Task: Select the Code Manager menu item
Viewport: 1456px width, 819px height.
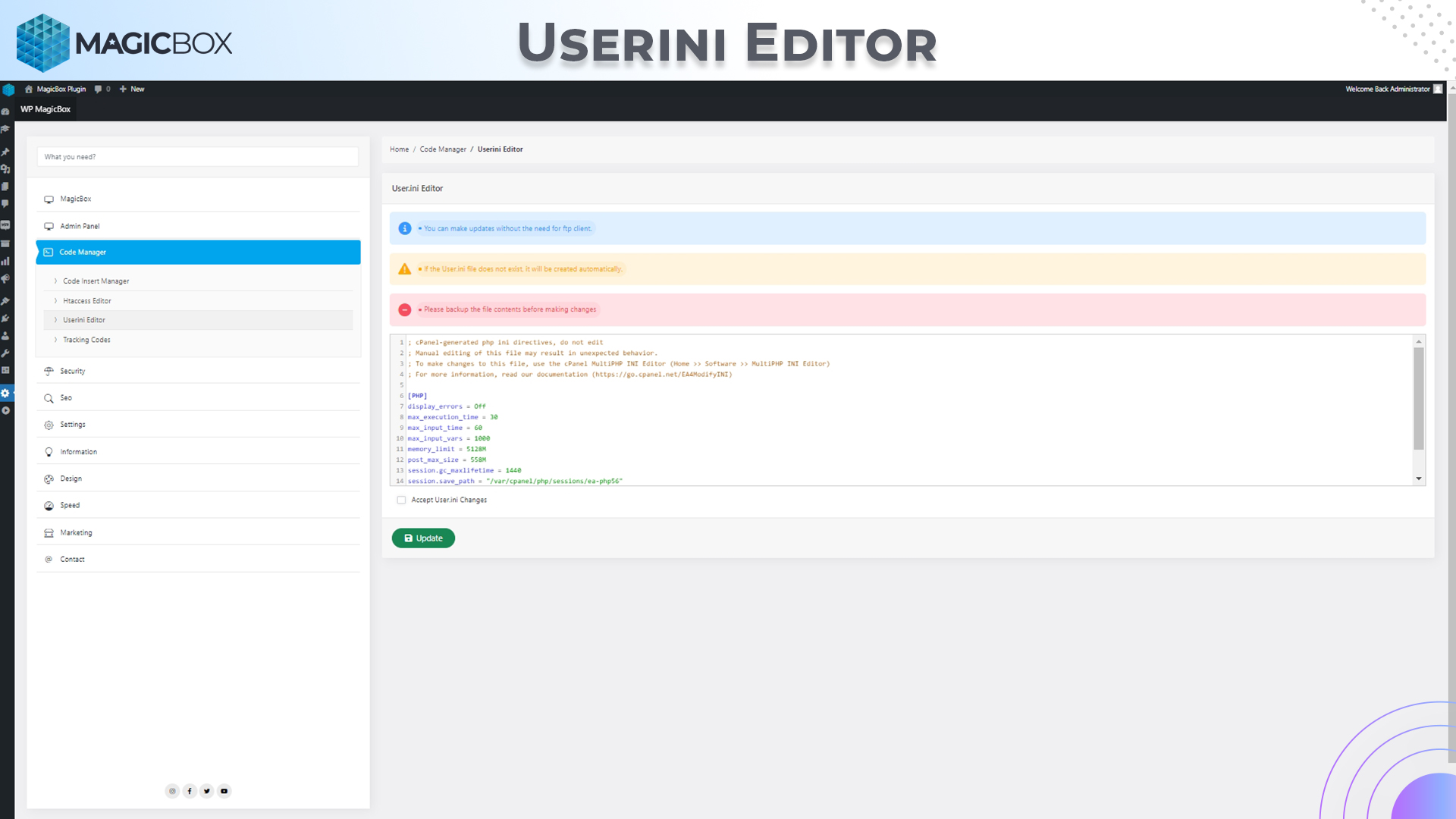Action: 198,253
